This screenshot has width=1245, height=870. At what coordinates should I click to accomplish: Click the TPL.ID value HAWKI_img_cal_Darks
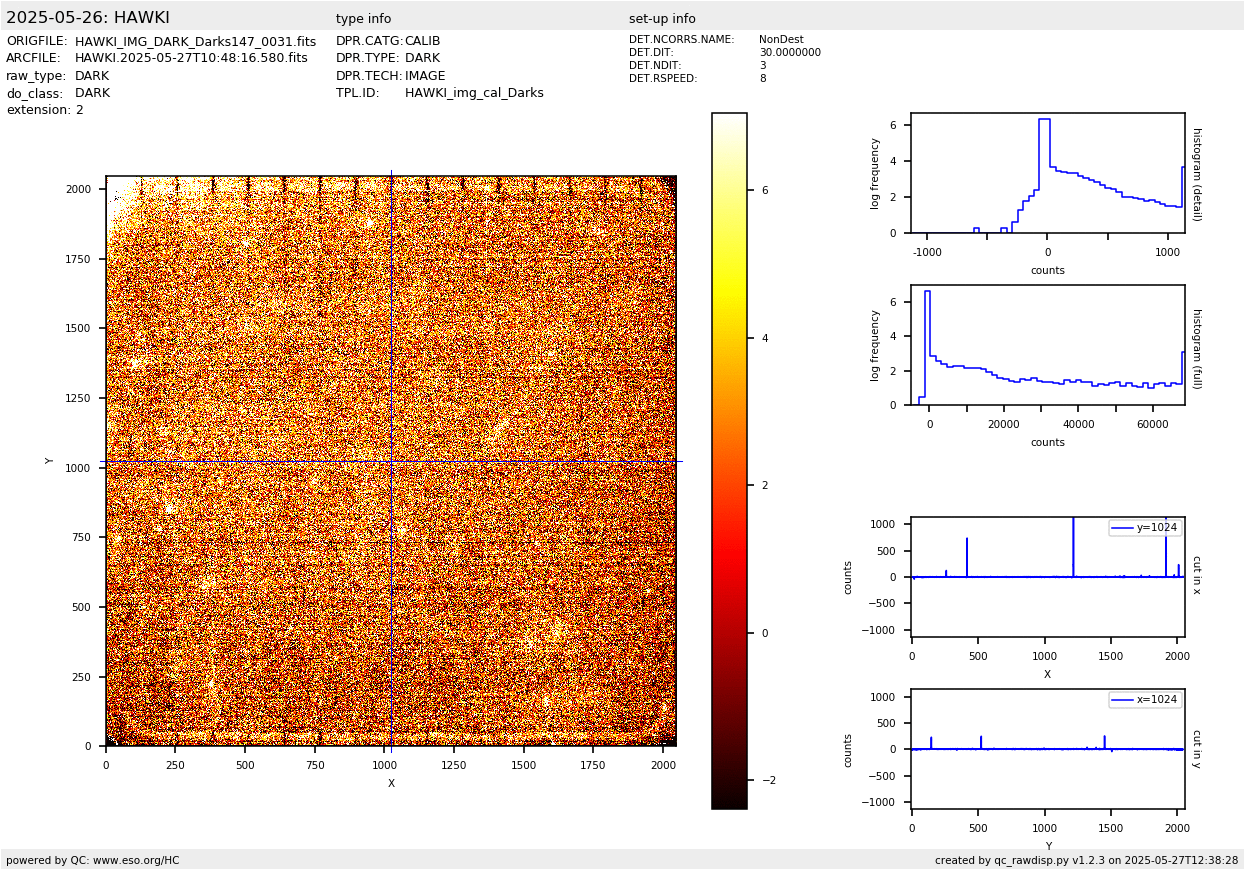pyautogui.click(x=474, y=93)
